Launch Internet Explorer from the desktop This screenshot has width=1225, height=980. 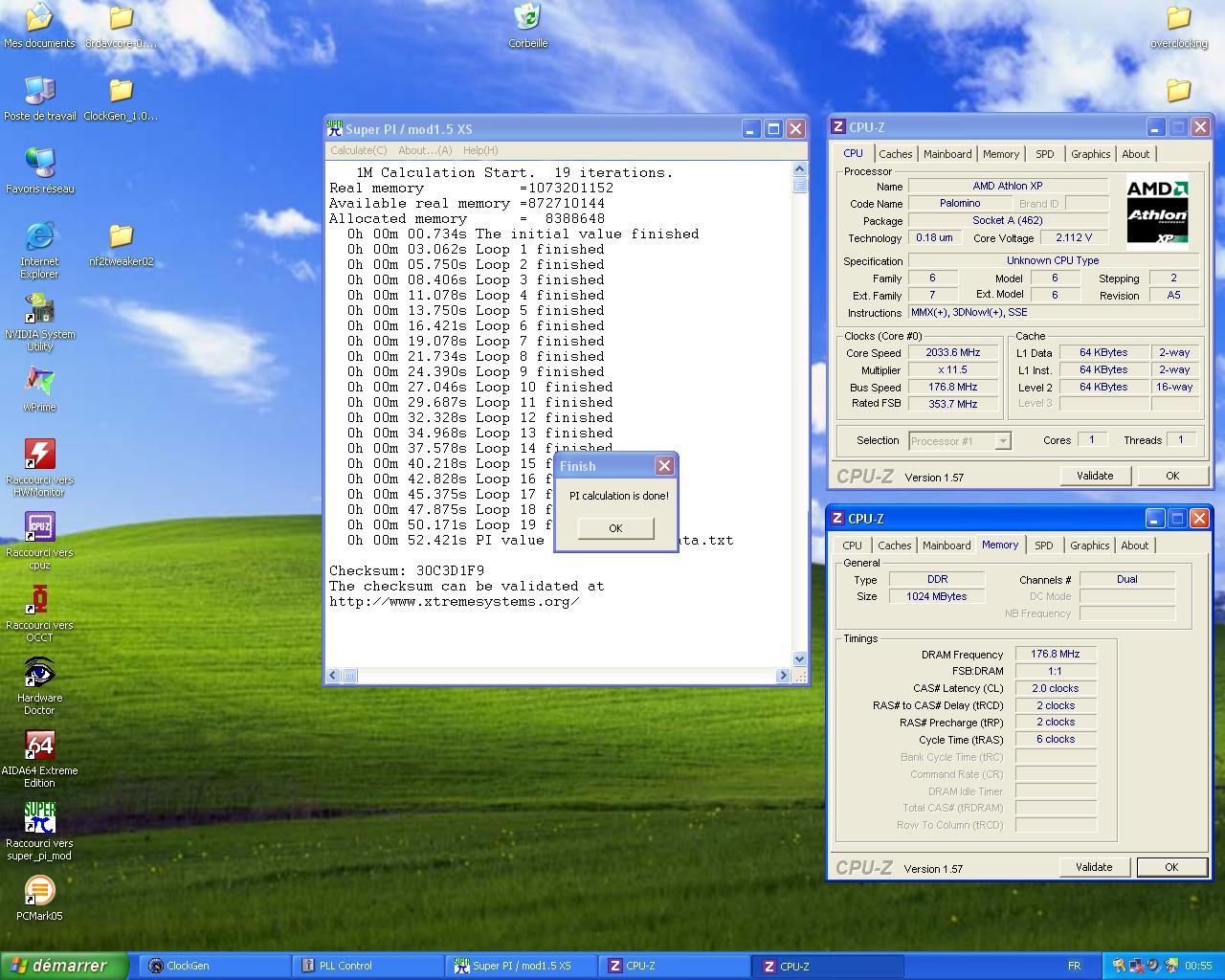(39, 249)
